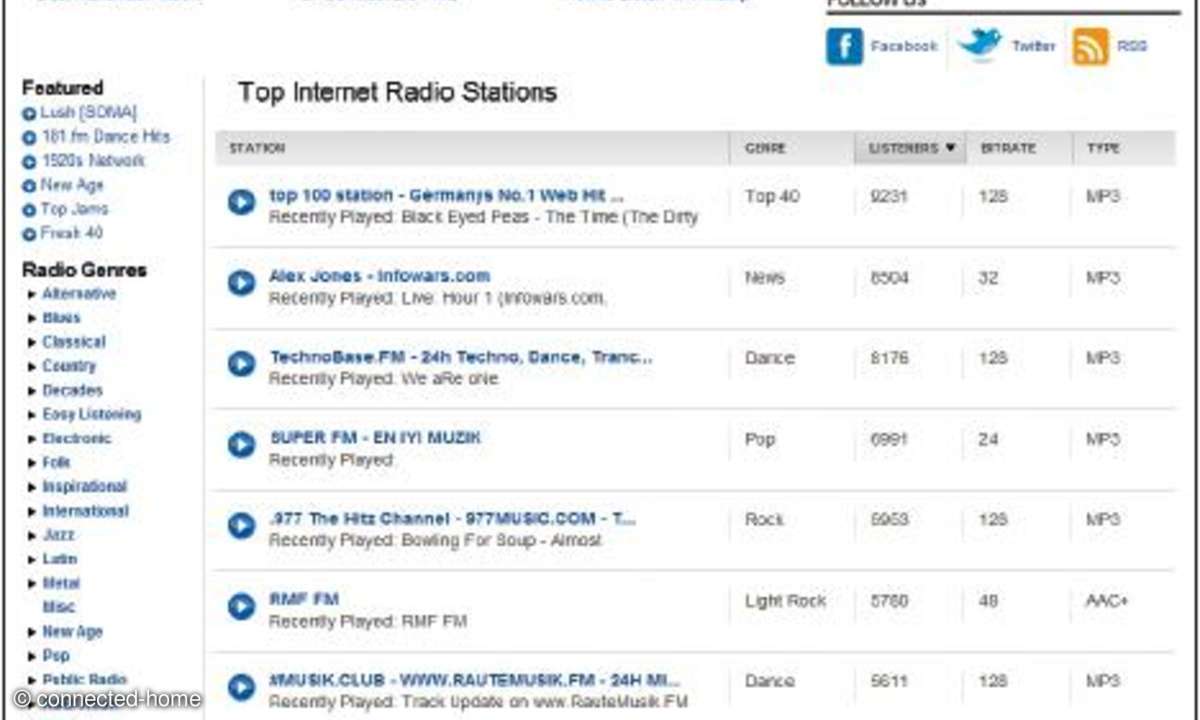Click the Rock genre cell
Viewport: 1200px width, 720px height.
764,520
